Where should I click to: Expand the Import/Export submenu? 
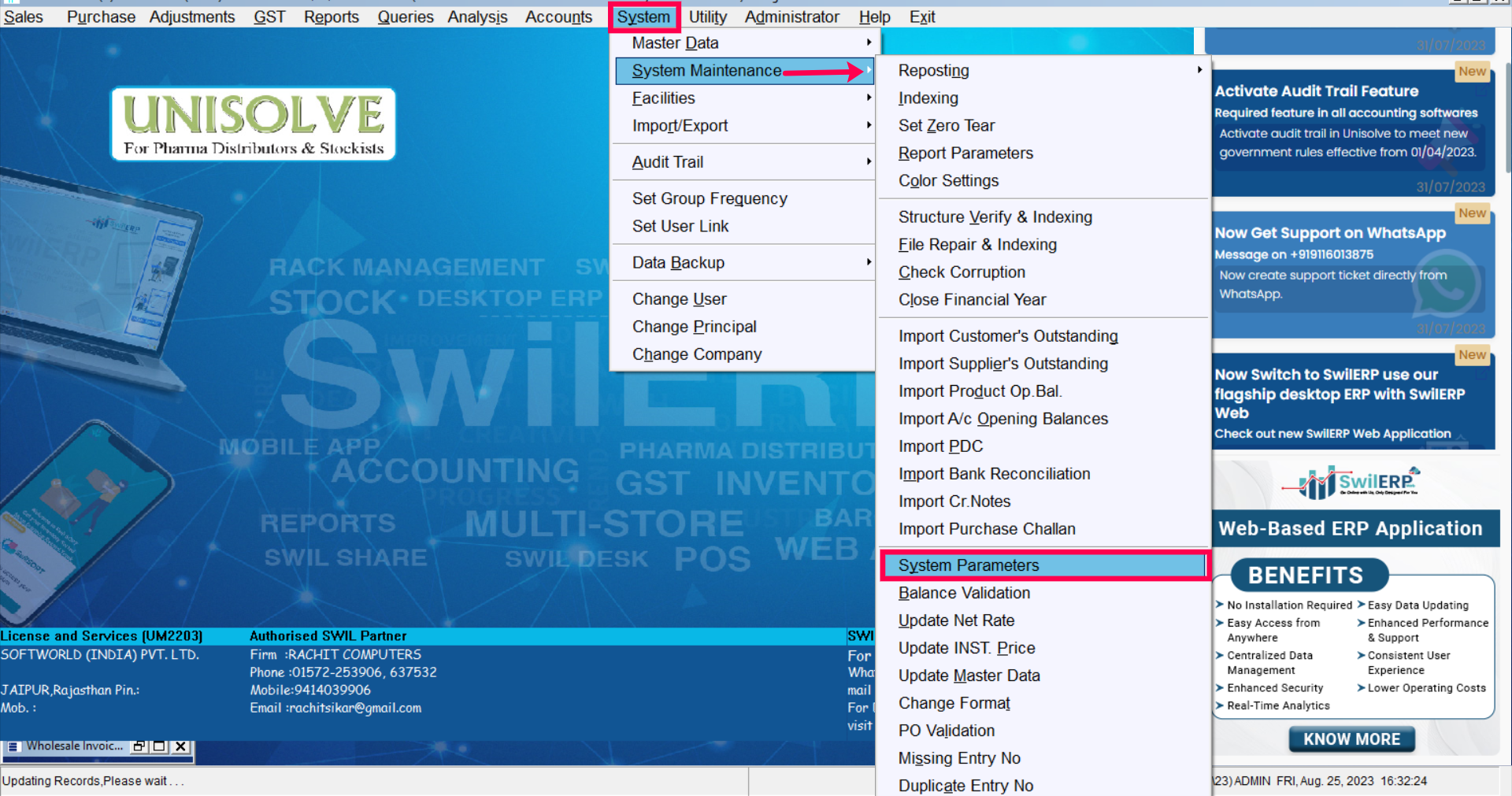pyautogui.click(x=744, y=125)
